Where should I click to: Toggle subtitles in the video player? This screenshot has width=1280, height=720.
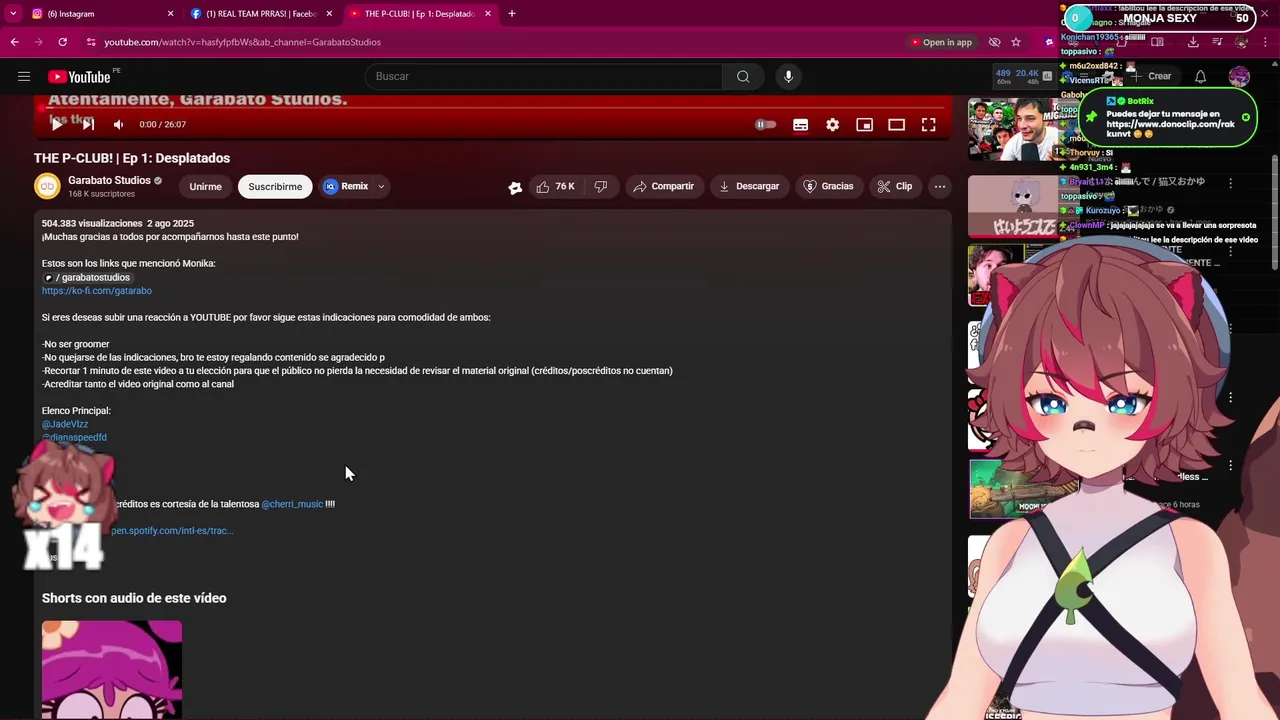(800, 124)
